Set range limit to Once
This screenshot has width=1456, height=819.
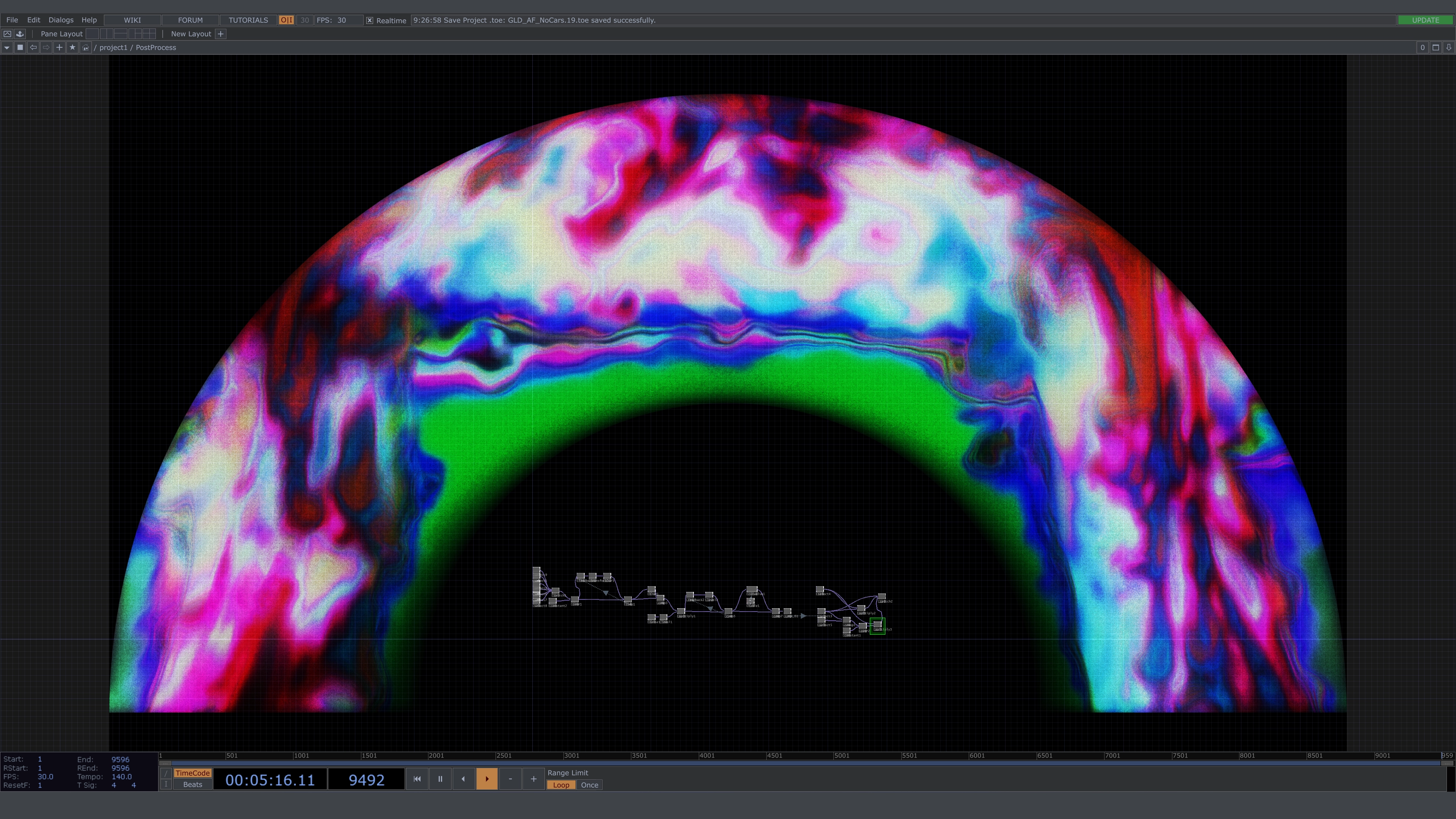point(590,785)
